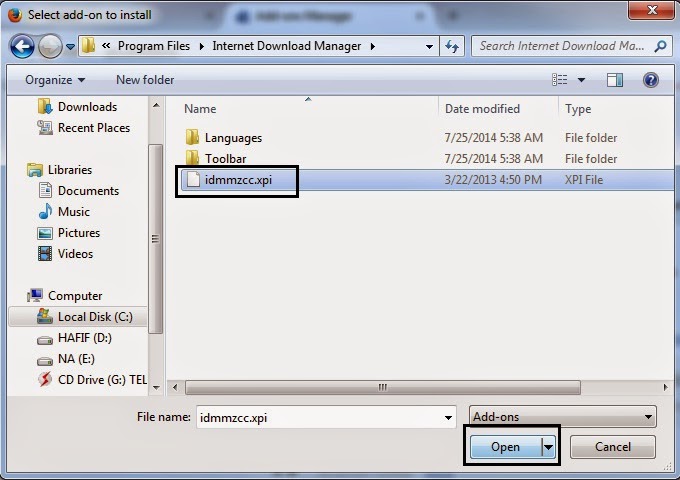Click the search magnifier icon
Image resolution: width=680 pixels, height=480 pixels.
coord(660,46)
